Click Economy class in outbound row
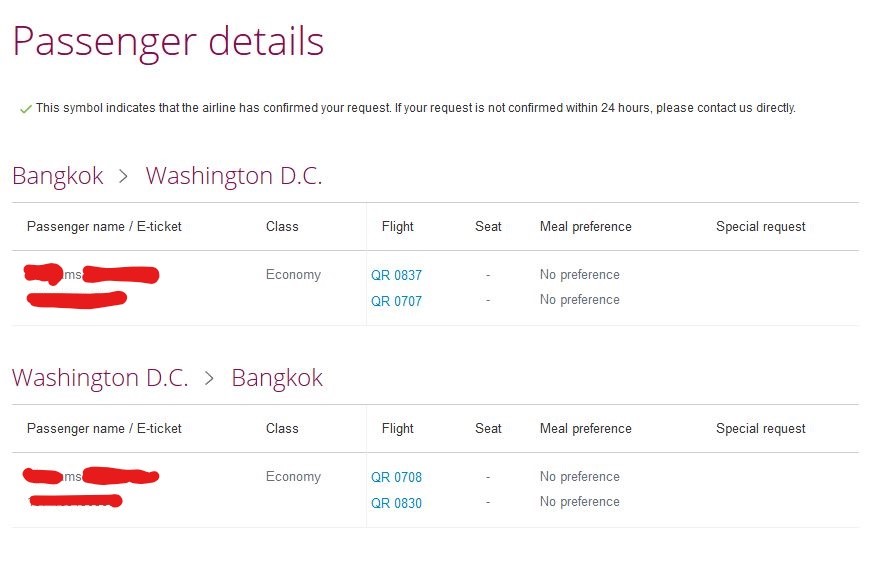The height and width of the screenshot is (573, 879). coord(293,275)
